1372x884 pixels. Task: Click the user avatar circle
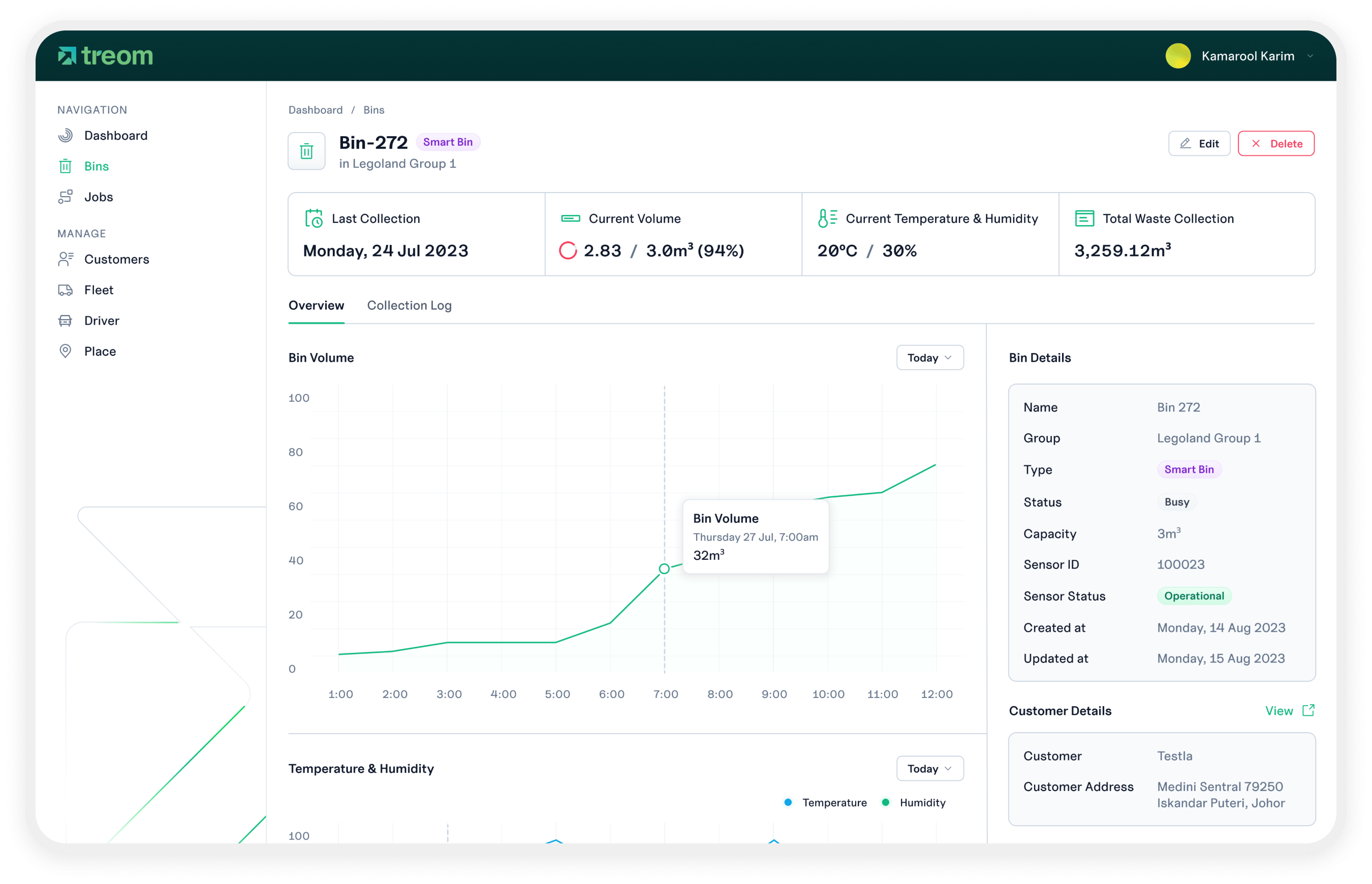[x=1178, y=56]
